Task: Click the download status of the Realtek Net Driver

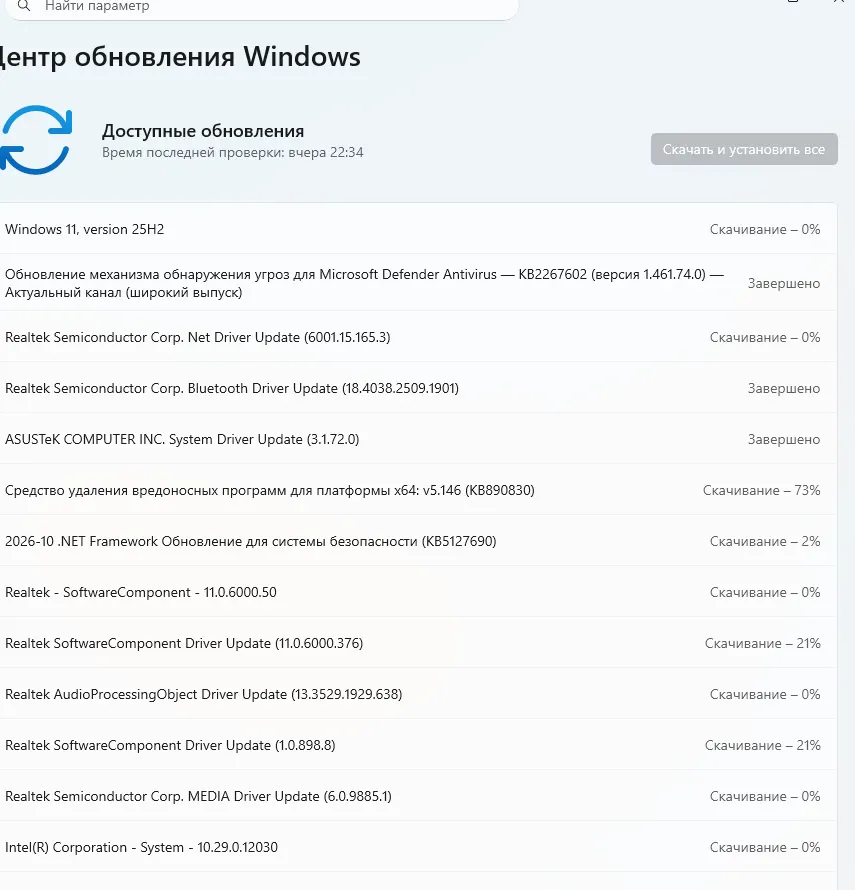Action: (765, 337)
